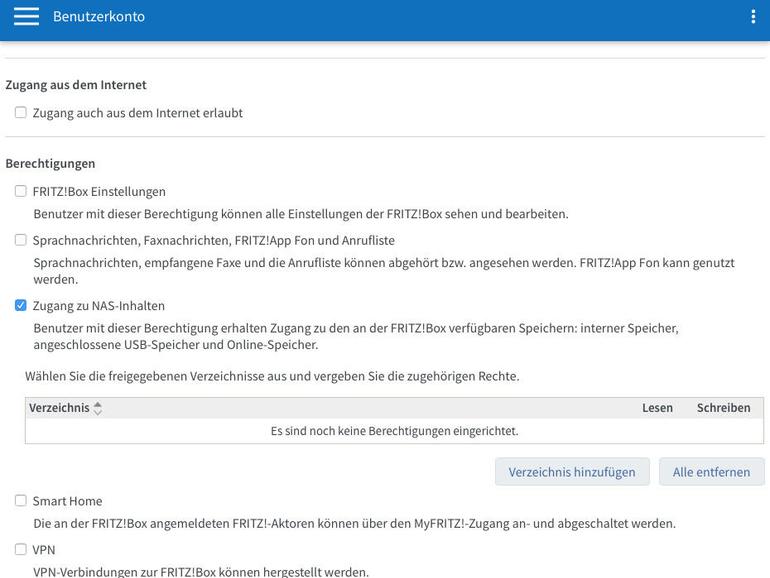Image resolution: width=770 pixels, height=578 pixels.
Task: Sort table by Verzeichnis column arrow
Action: (x=98, y=408)
